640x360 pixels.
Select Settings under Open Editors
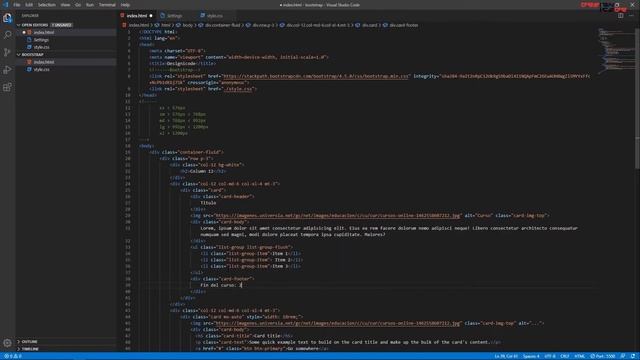(x=41, y=40)
